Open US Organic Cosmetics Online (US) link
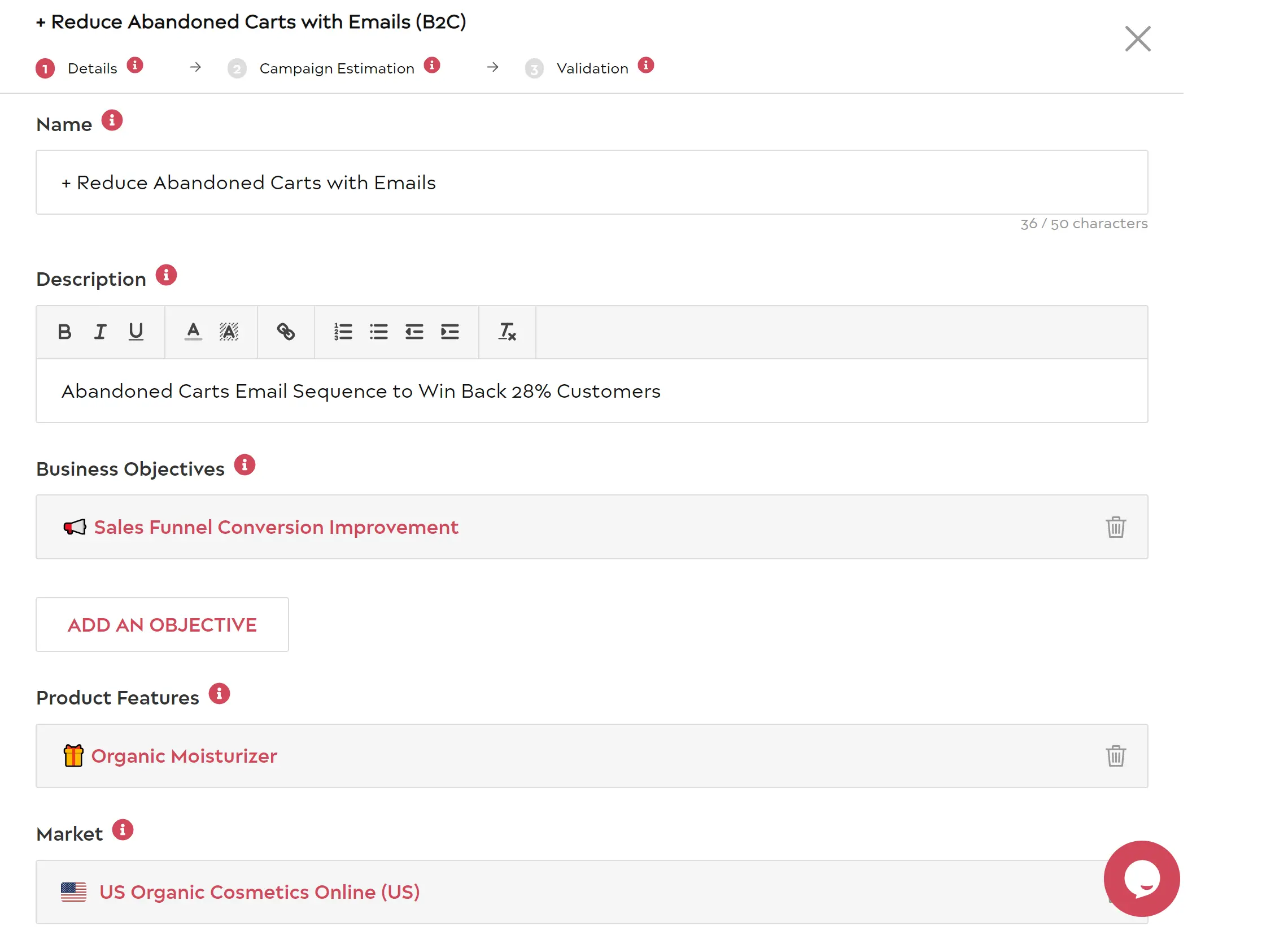Image resolution: width=1288 pixels, height=935 pixels. coord(260,894)
